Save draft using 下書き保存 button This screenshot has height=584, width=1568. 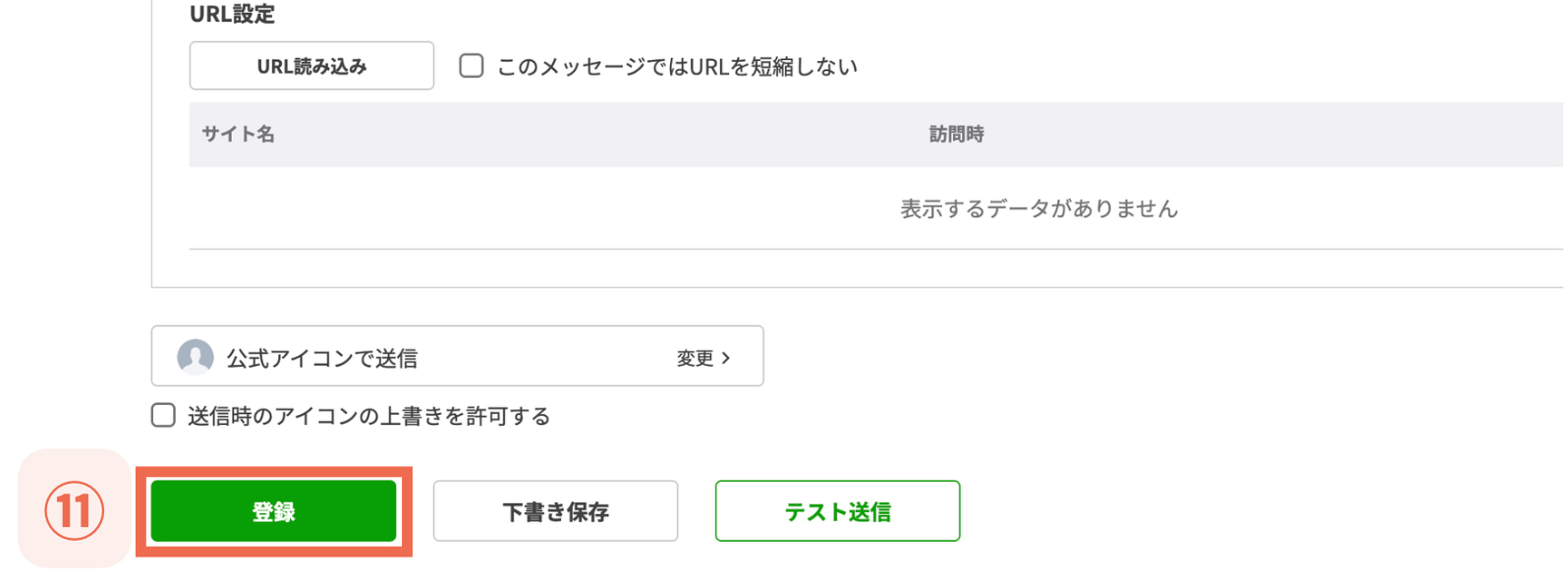tap(555, 510)
